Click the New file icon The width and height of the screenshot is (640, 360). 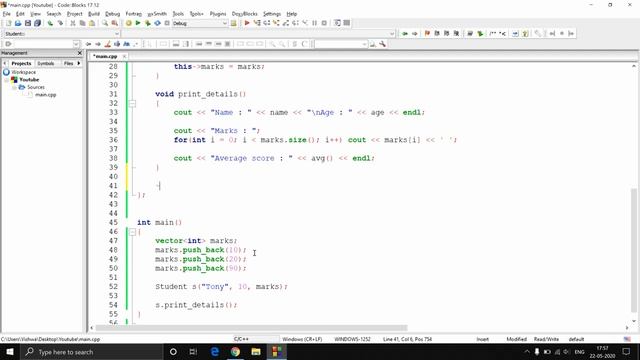[x=8, y=23]
